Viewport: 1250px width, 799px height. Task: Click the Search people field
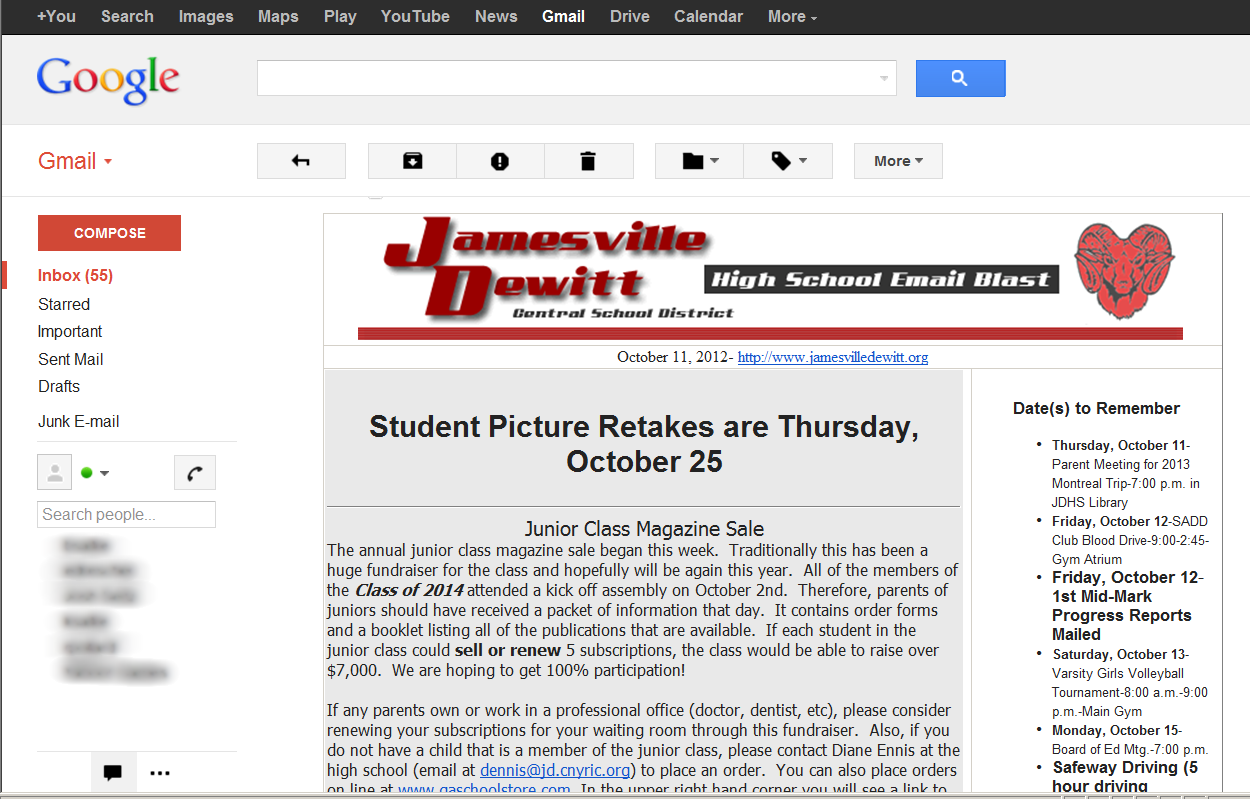coord(127,515)
